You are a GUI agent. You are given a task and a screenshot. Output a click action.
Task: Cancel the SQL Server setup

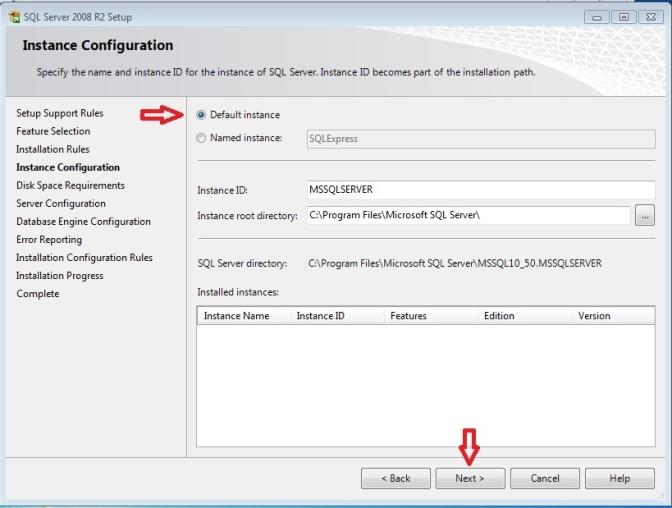tap(545, 478)
